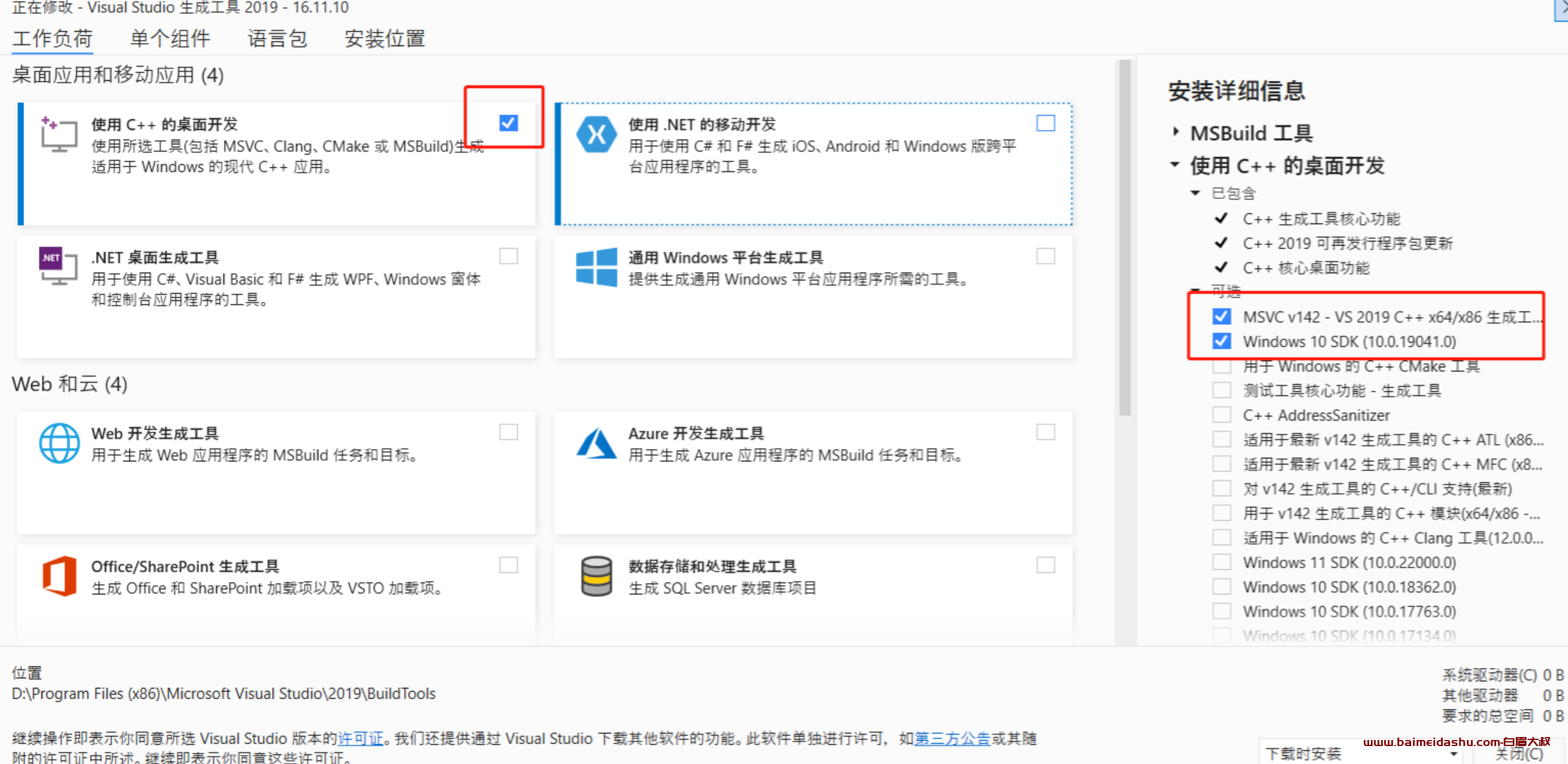The image size is (1568, 764).
Task: Click the C++ 核心桌面功能 included item
Action: 1306,268
